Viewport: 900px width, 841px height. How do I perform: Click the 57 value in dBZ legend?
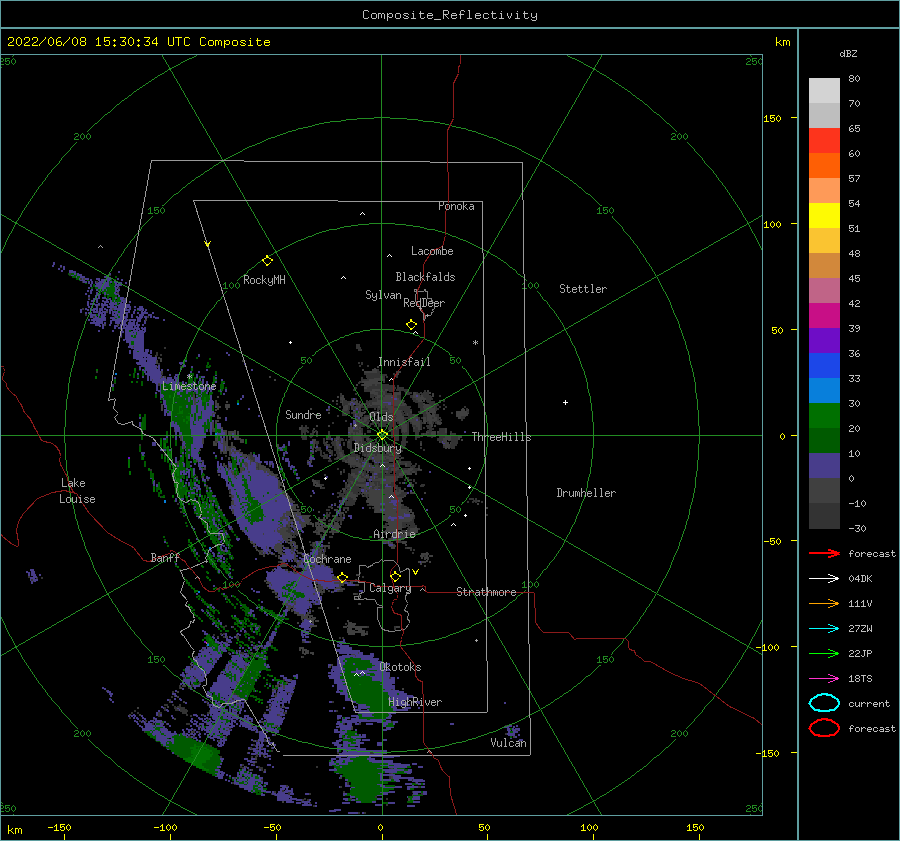click(854, 179)
